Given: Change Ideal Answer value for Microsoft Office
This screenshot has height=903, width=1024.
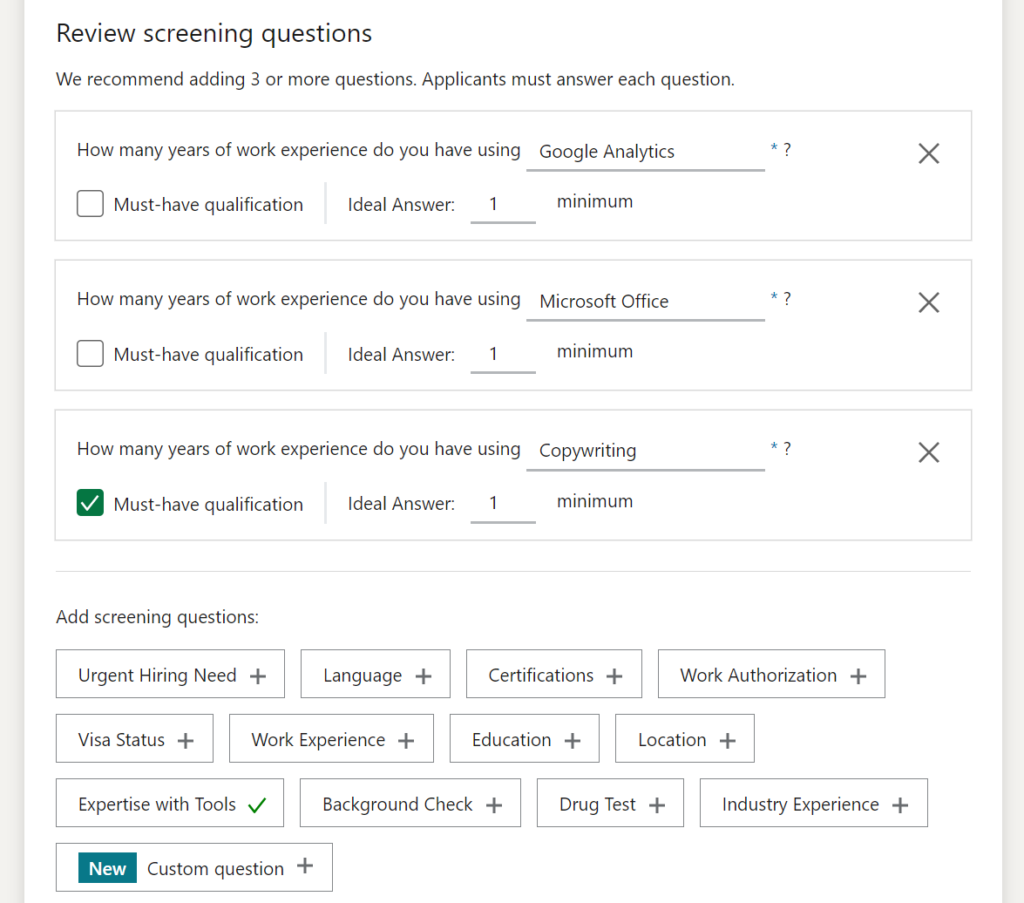Looking at the screenshot, I should pos(503,355).
